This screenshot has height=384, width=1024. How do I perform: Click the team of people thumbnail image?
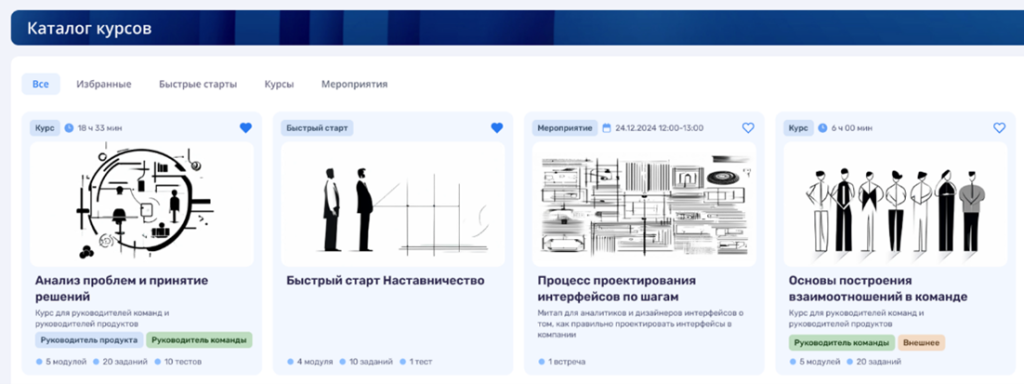point(895,204)
